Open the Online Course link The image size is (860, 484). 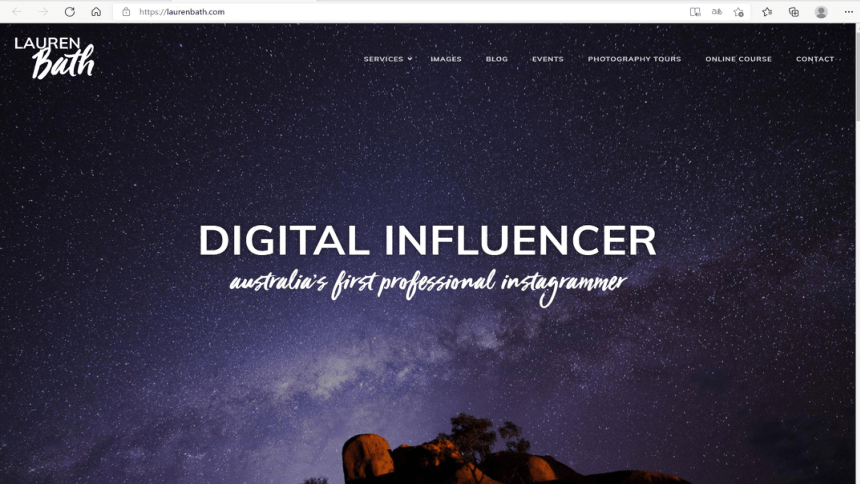point(739,59)
